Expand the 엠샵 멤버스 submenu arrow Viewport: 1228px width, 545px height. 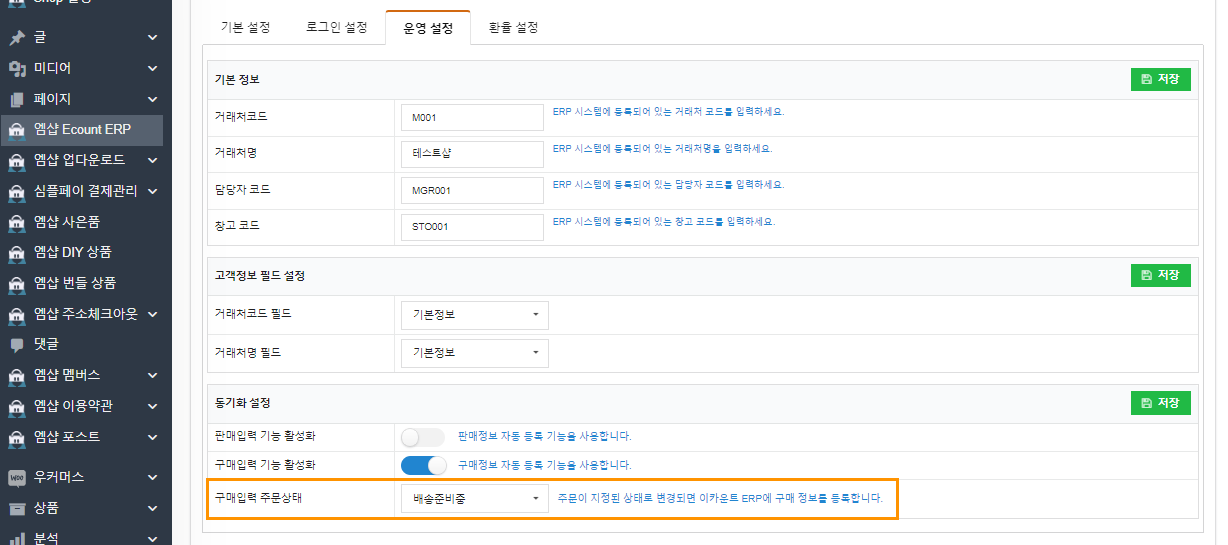[x=152, y=375]
